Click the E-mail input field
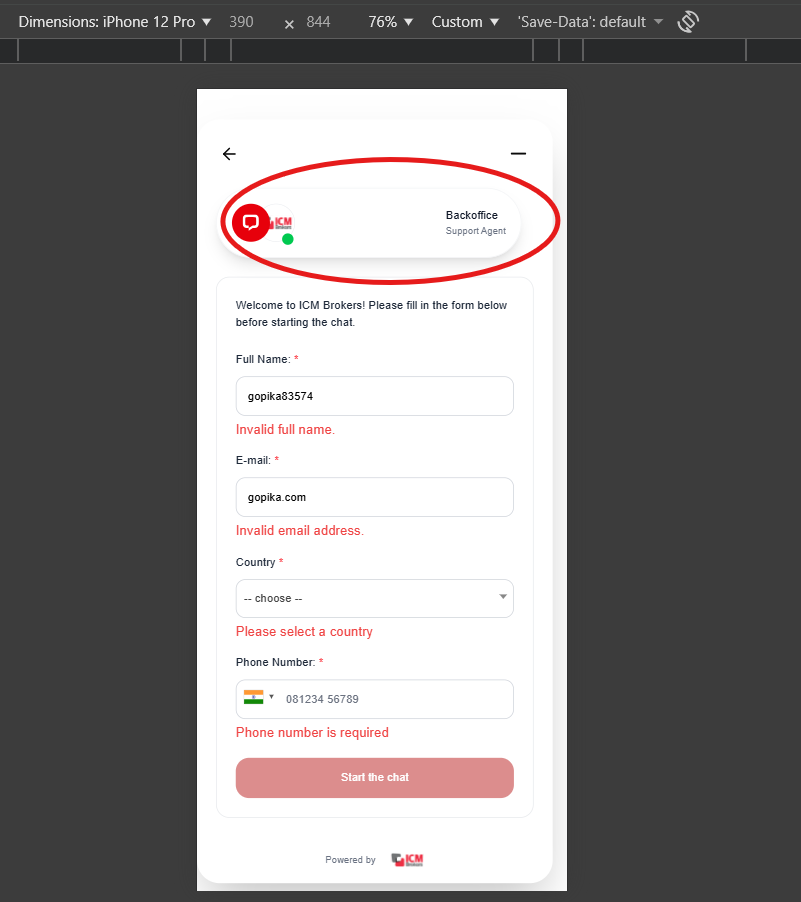The height and width of the screenshot is (902, 801). (375, 497)
